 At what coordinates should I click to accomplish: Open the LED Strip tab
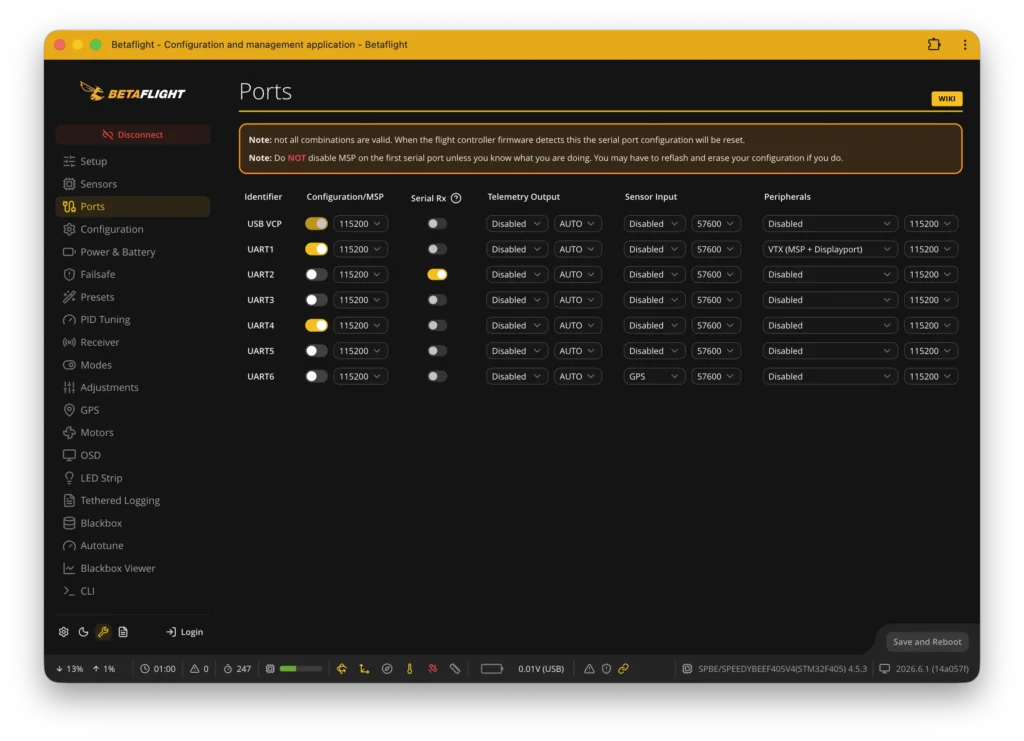(133, 478)
